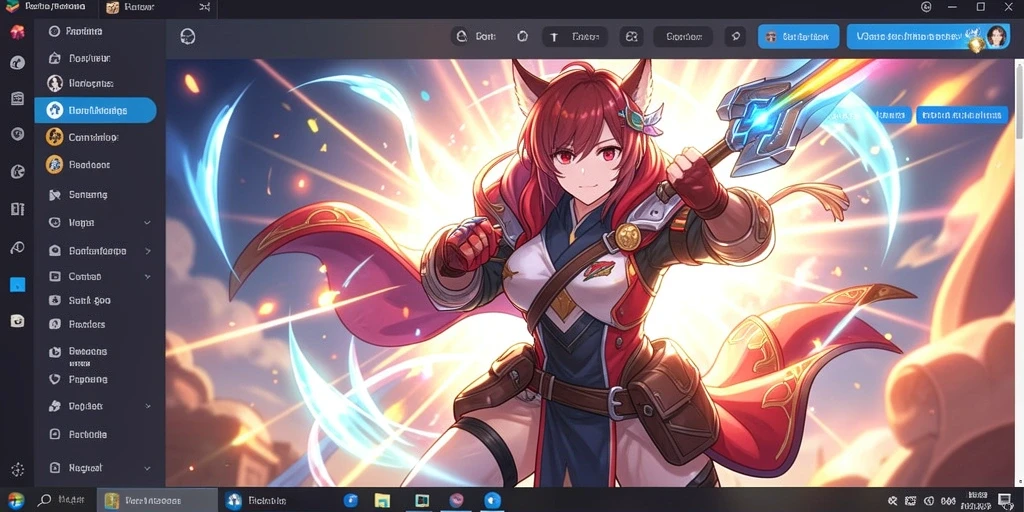
Task: Open the recycle icon app in the taskbar
Action: [233, 501]
